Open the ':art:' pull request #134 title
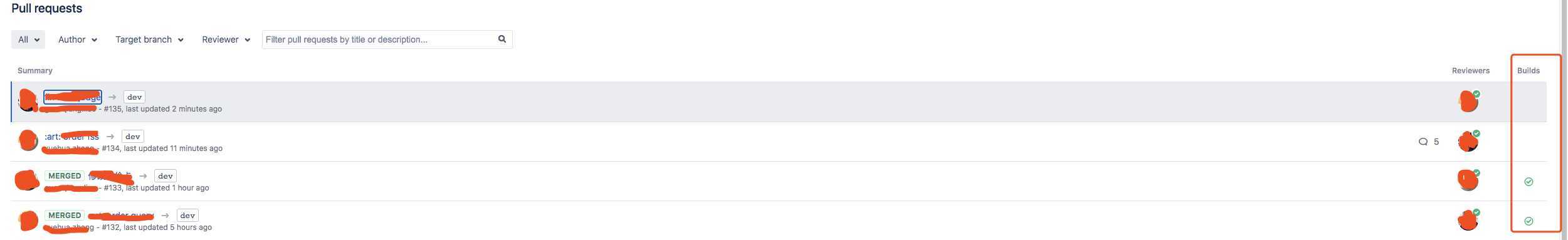The height and width of the screenshot is (240, 1568). click(71, 136)
